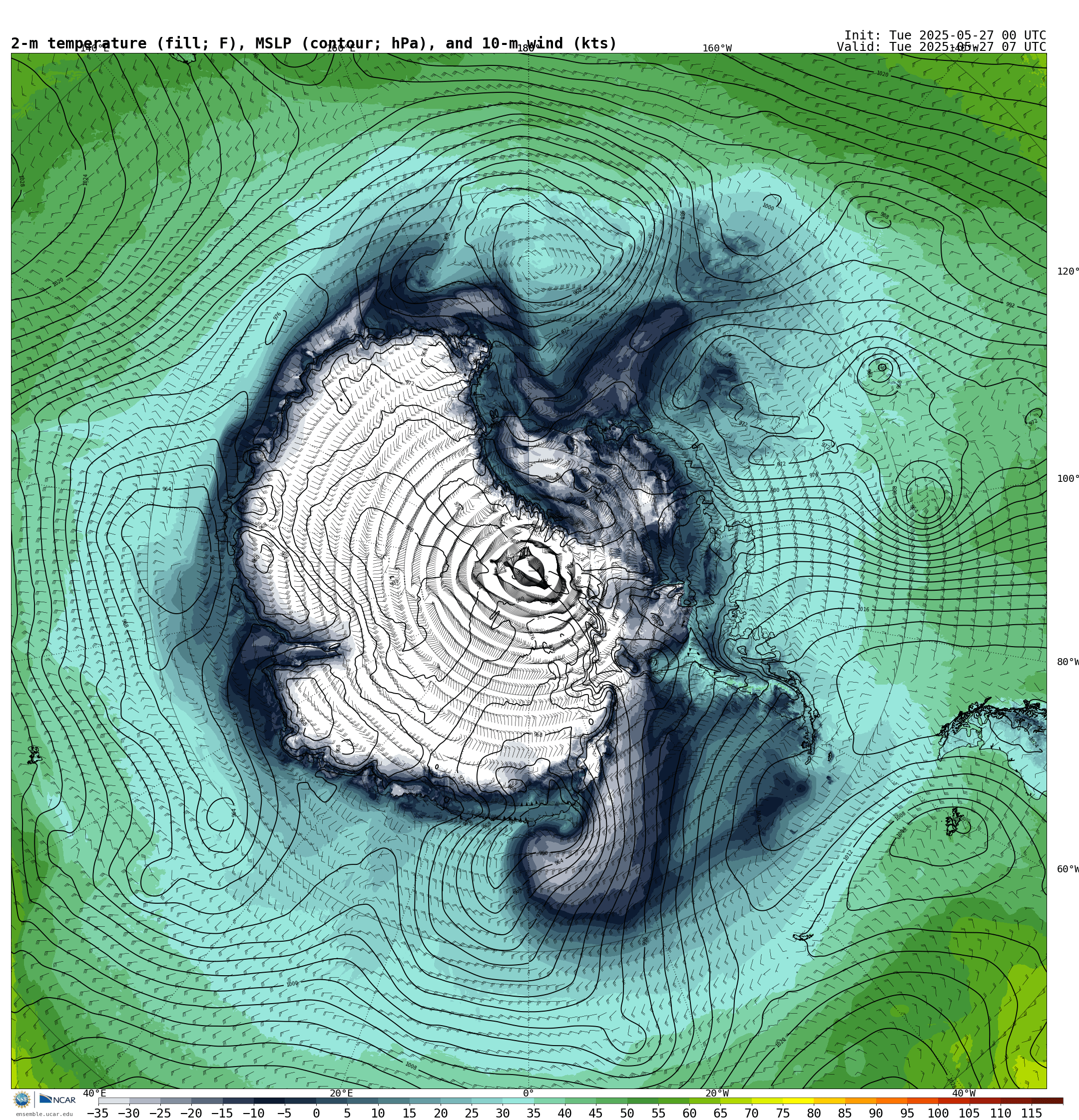Click the '20°E' longitude label at bottom

[341, 1093]
